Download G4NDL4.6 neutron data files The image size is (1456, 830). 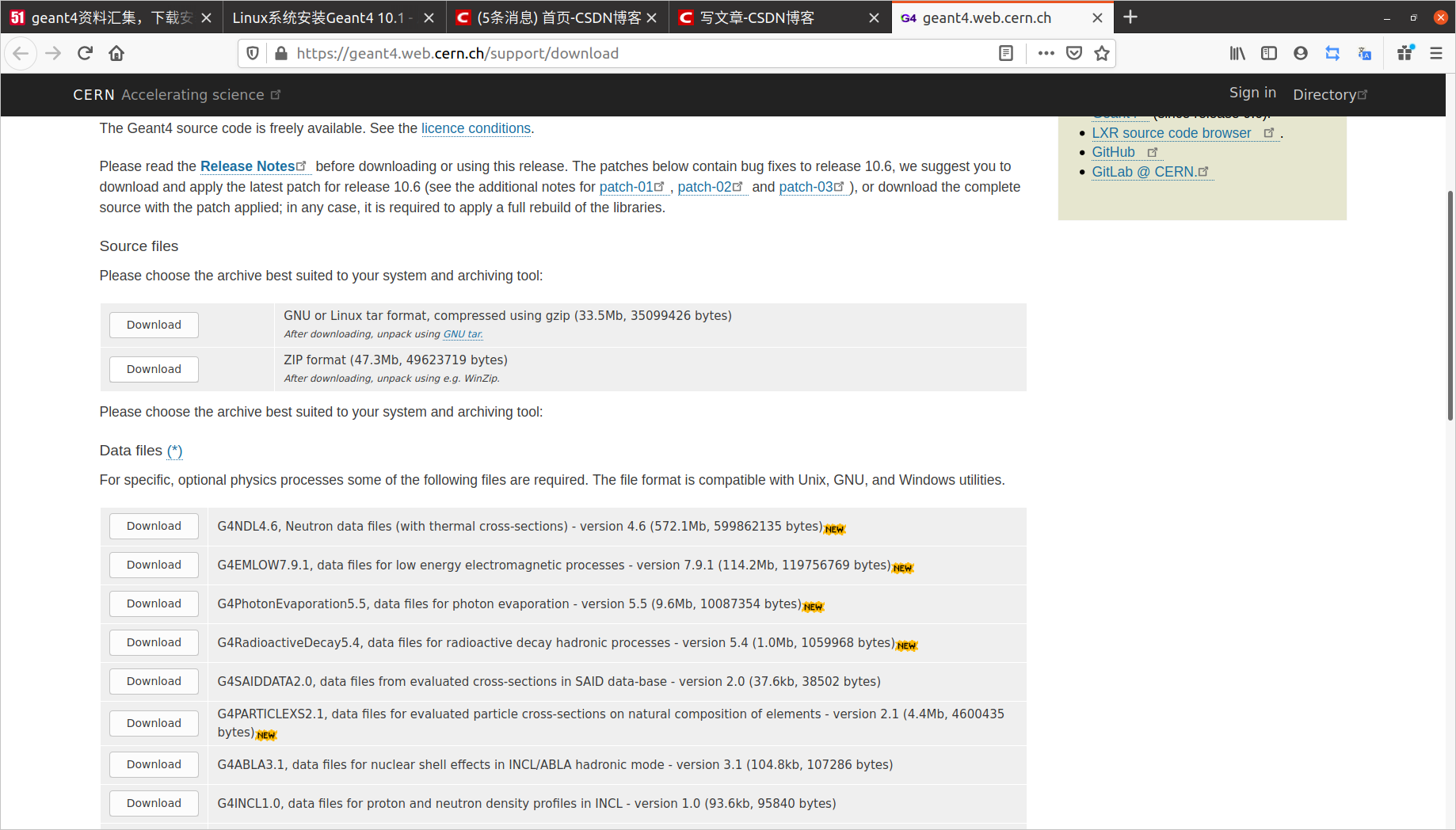click(154, 526)
